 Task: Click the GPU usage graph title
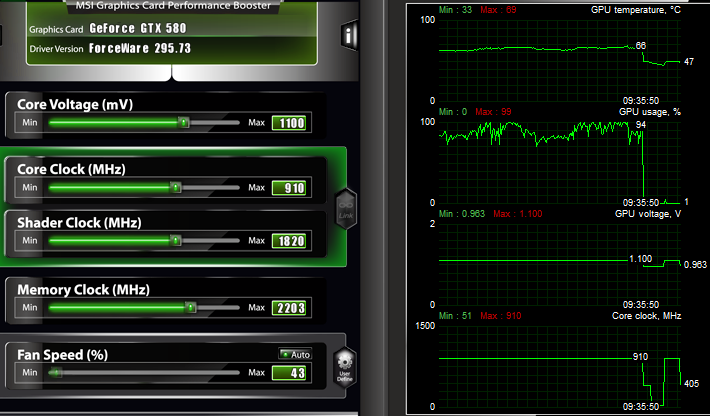(x=650, y=112)
